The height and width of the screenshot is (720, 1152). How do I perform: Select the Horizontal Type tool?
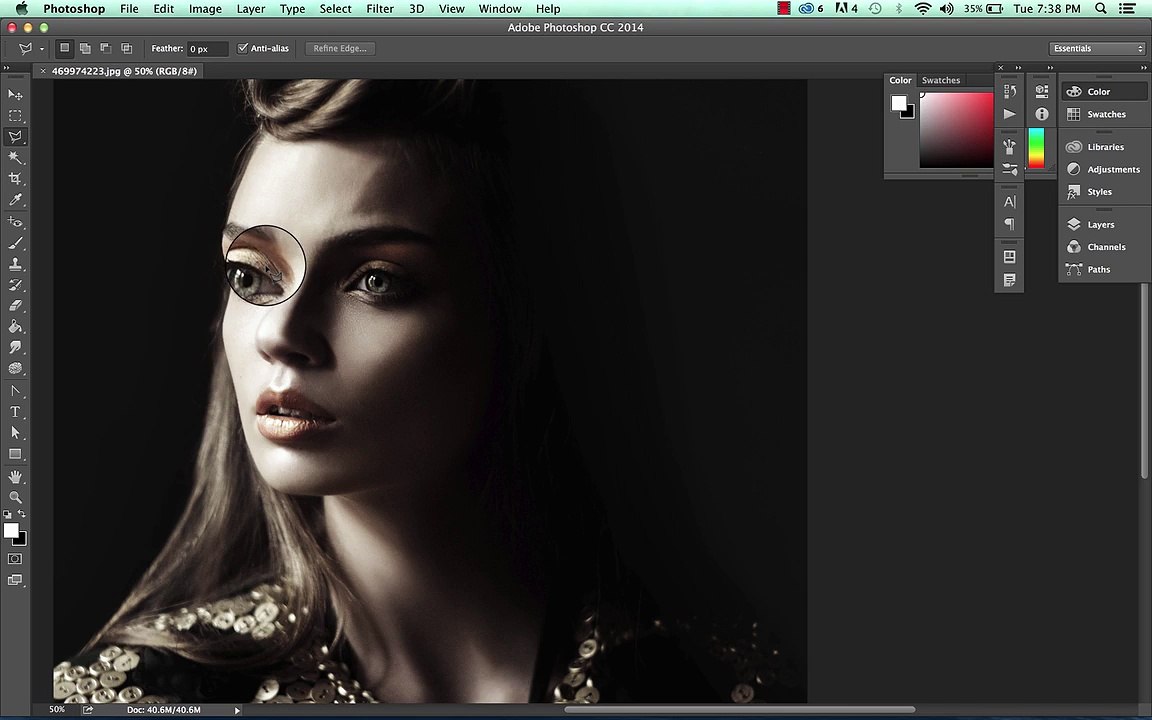(15, 412)
